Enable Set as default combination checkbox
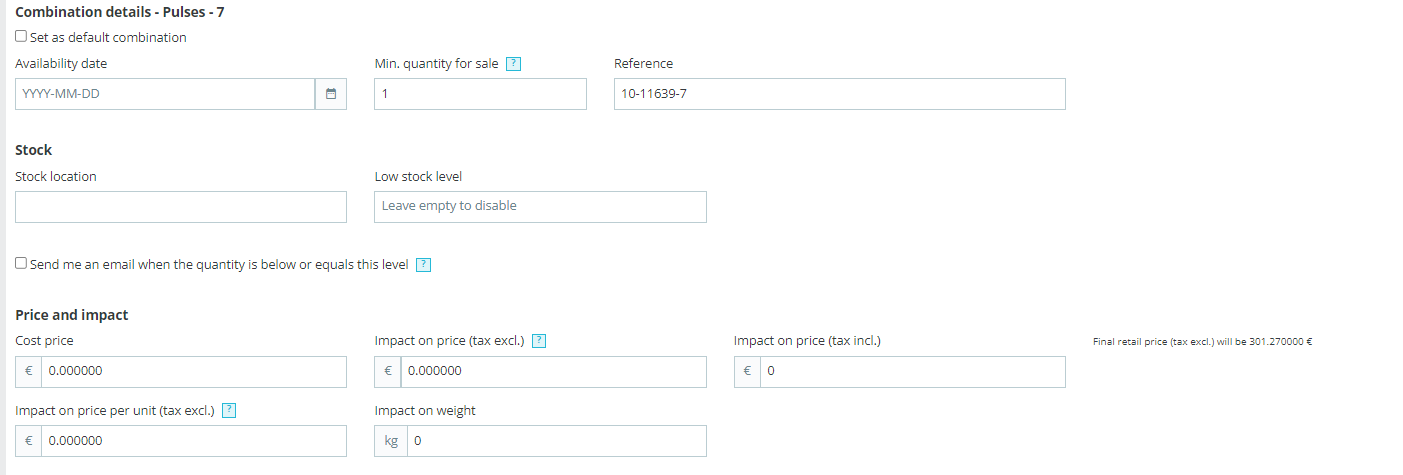This screenshot has width=1403, height=475. [21, 37]
